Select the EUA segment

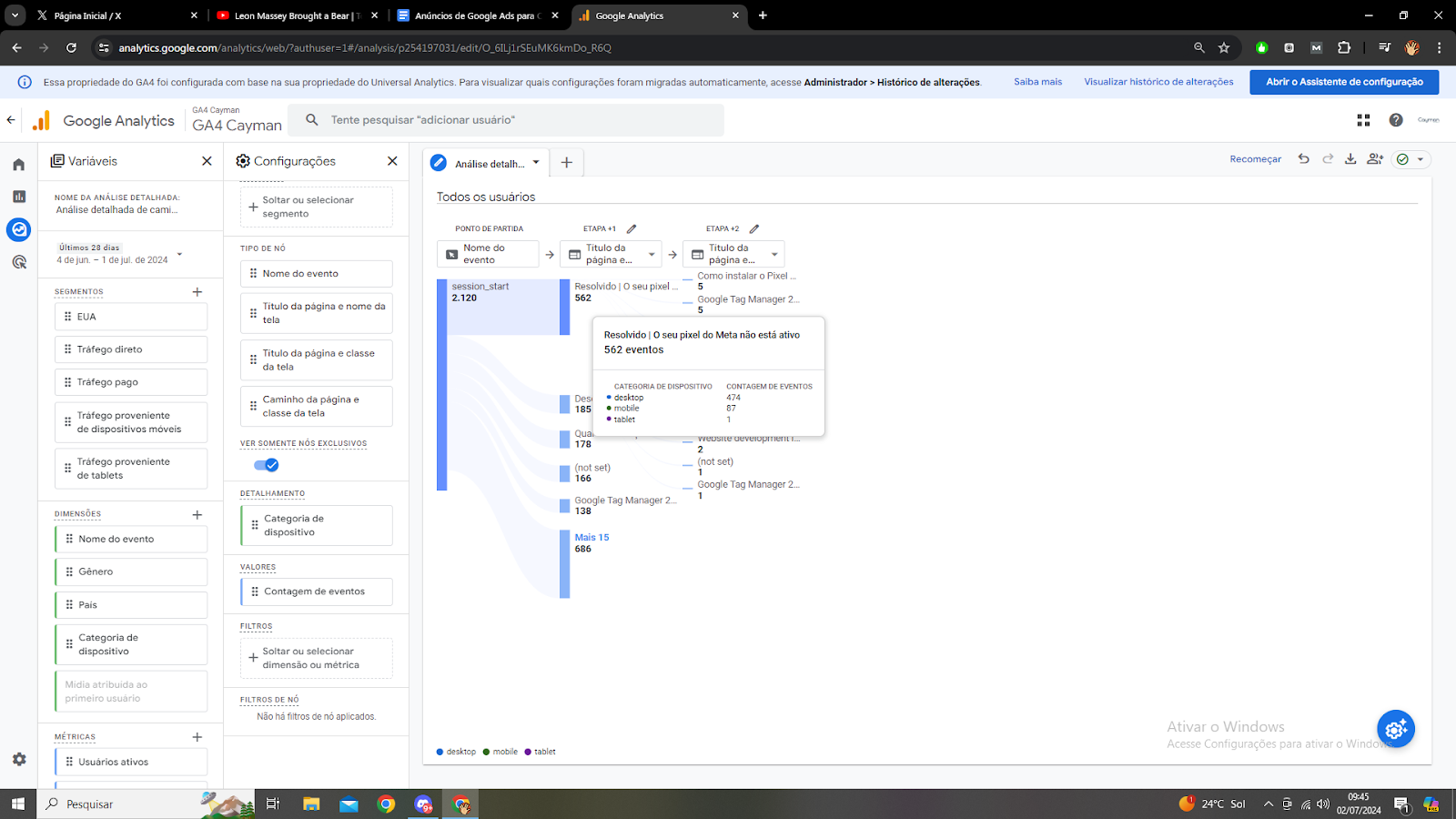(131, 317)
